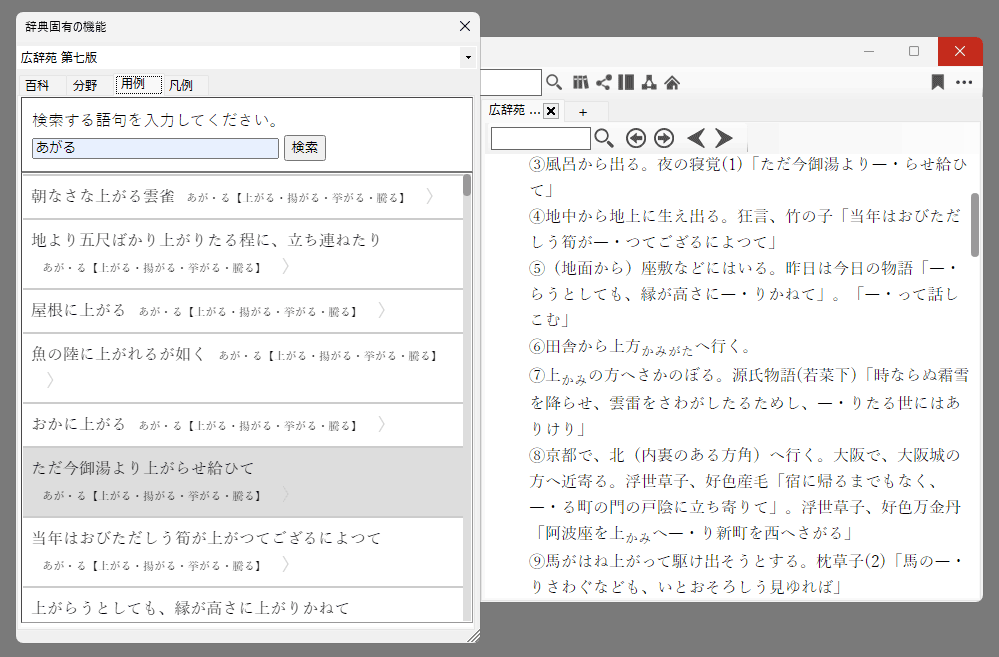Screen dimensions: 999x657
Task: Click the home icon in toolbar
Action: 672,82
